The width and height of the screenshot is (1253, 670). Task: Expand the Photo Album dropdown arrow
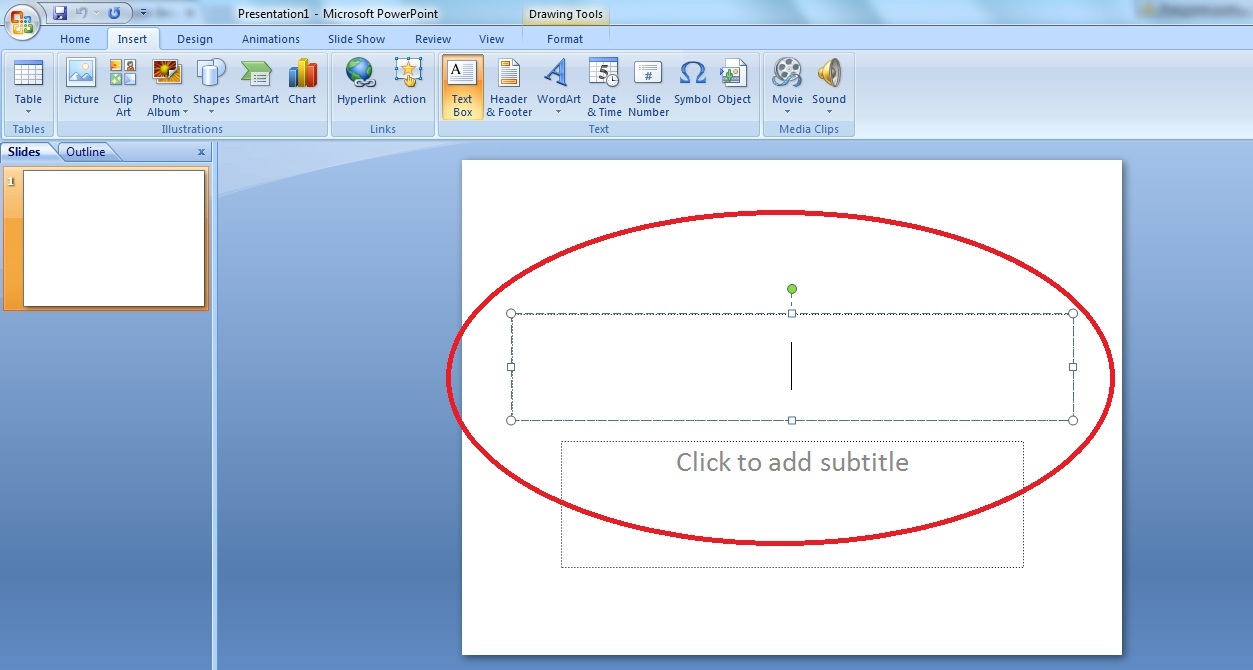tap(185, 112)
